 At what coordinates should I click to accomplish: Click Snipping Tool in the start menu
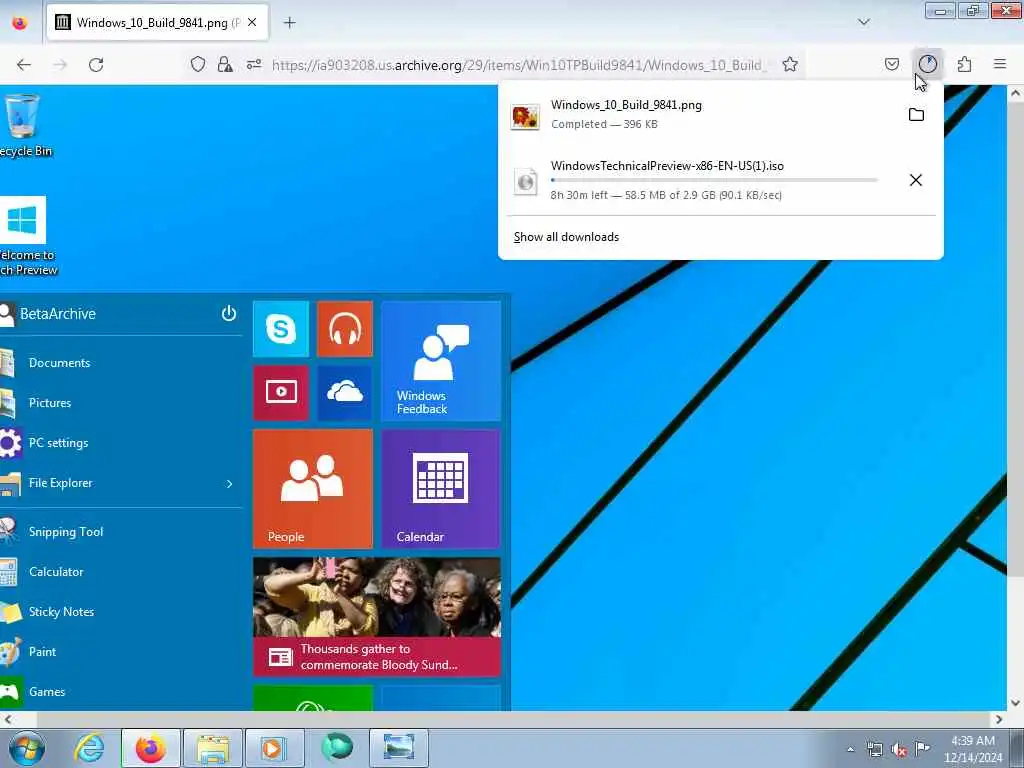pyautogui.click(x=66, y=532)
